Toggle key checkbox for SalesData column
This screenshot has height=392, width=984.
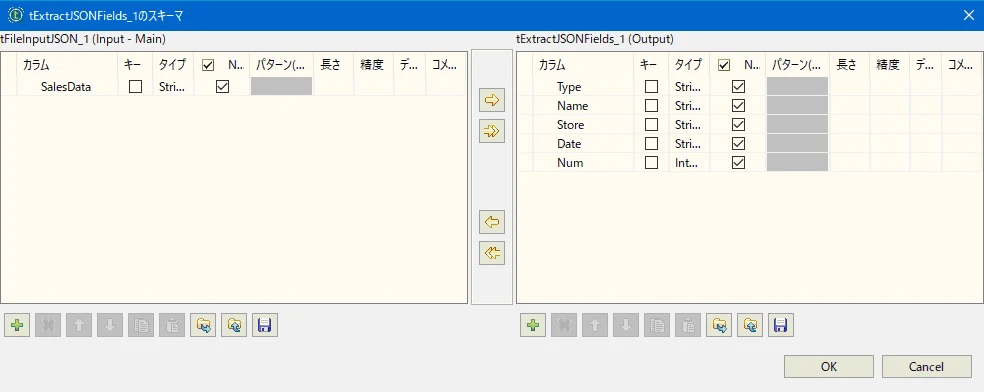click(135, 87)
